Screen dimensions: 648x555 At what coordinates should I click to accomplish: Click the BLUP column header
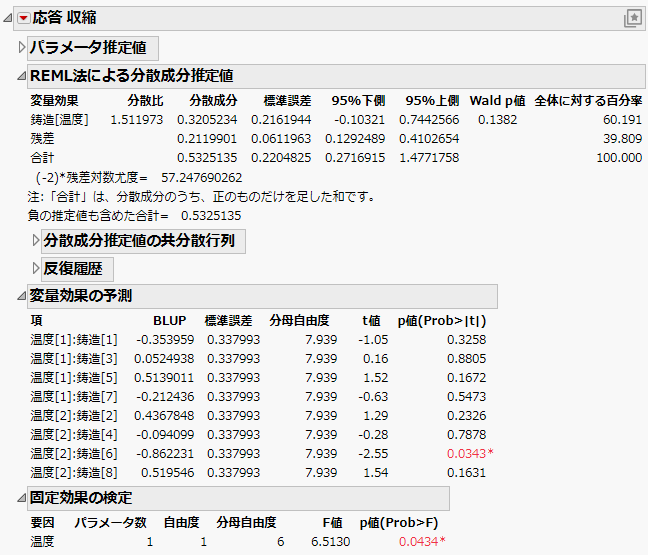coord(169,321)
